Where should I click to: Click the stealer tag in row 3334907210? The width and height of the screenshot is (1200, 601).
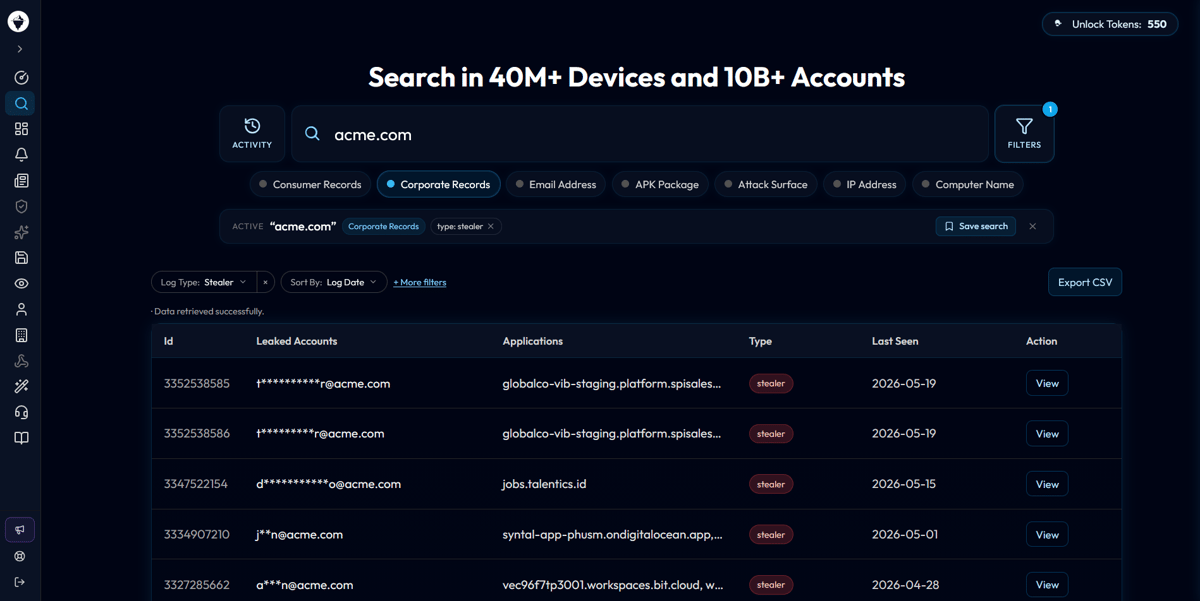(771, 535)
